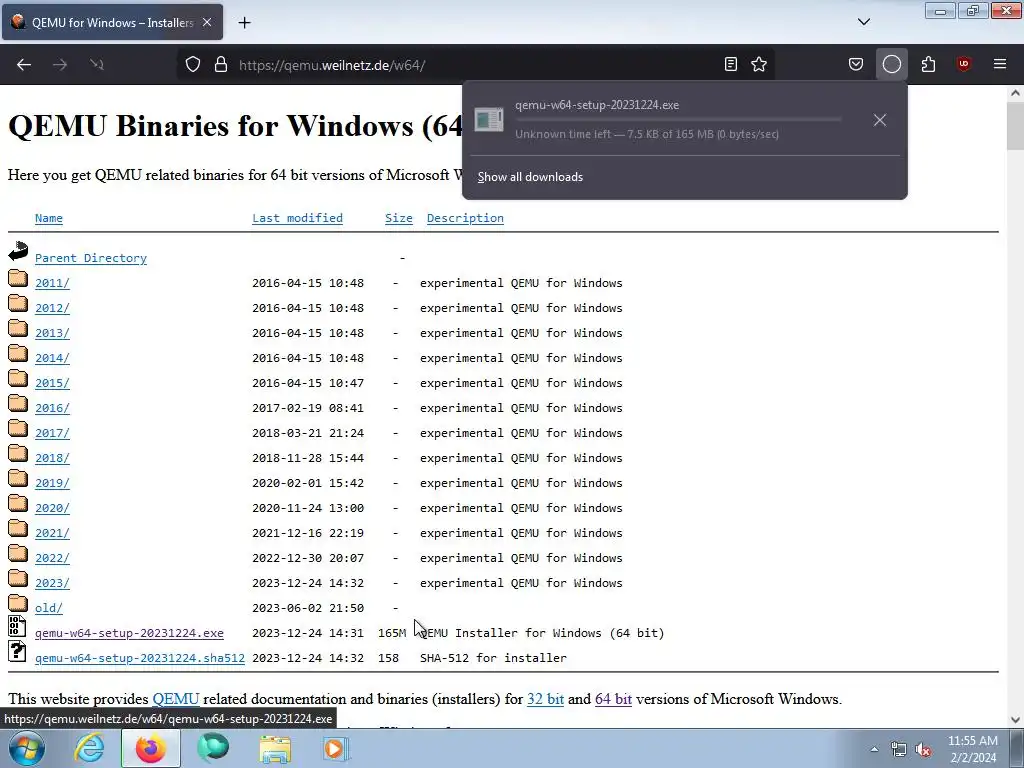Open the 2019/ folder link
Viewport: 1024px width, 768px height.
pos(52,483)
